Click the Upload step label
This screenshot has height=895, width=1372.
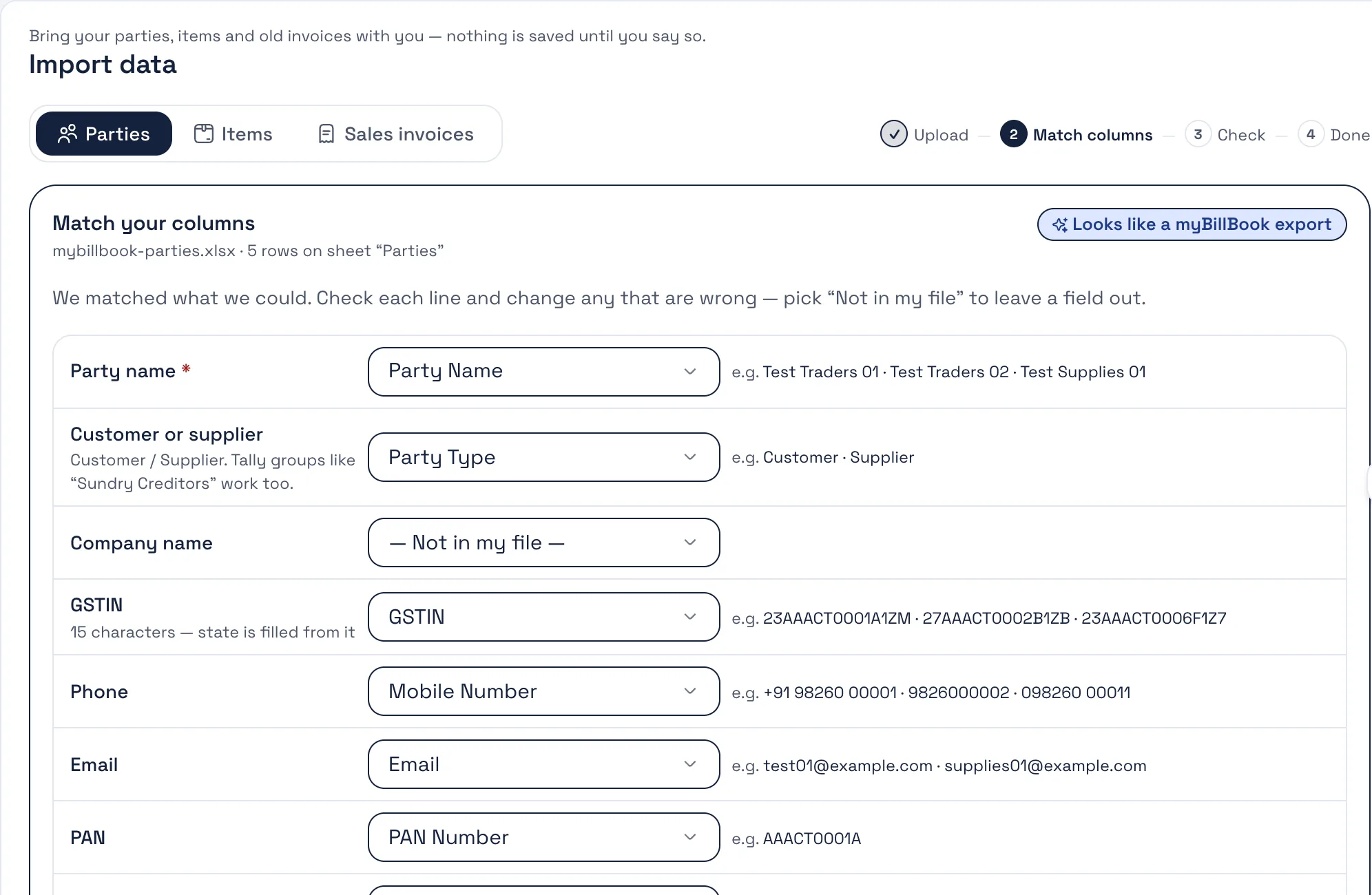[941, 135]
